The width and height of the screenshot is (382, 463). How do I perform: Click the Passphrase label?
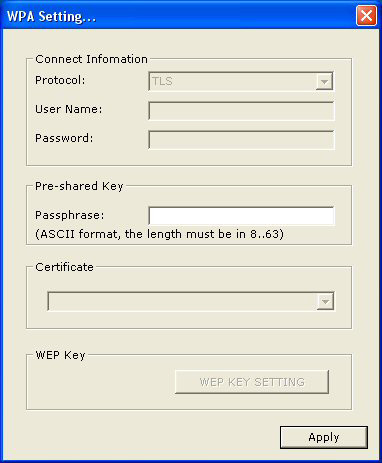click(x=70, y=215)
